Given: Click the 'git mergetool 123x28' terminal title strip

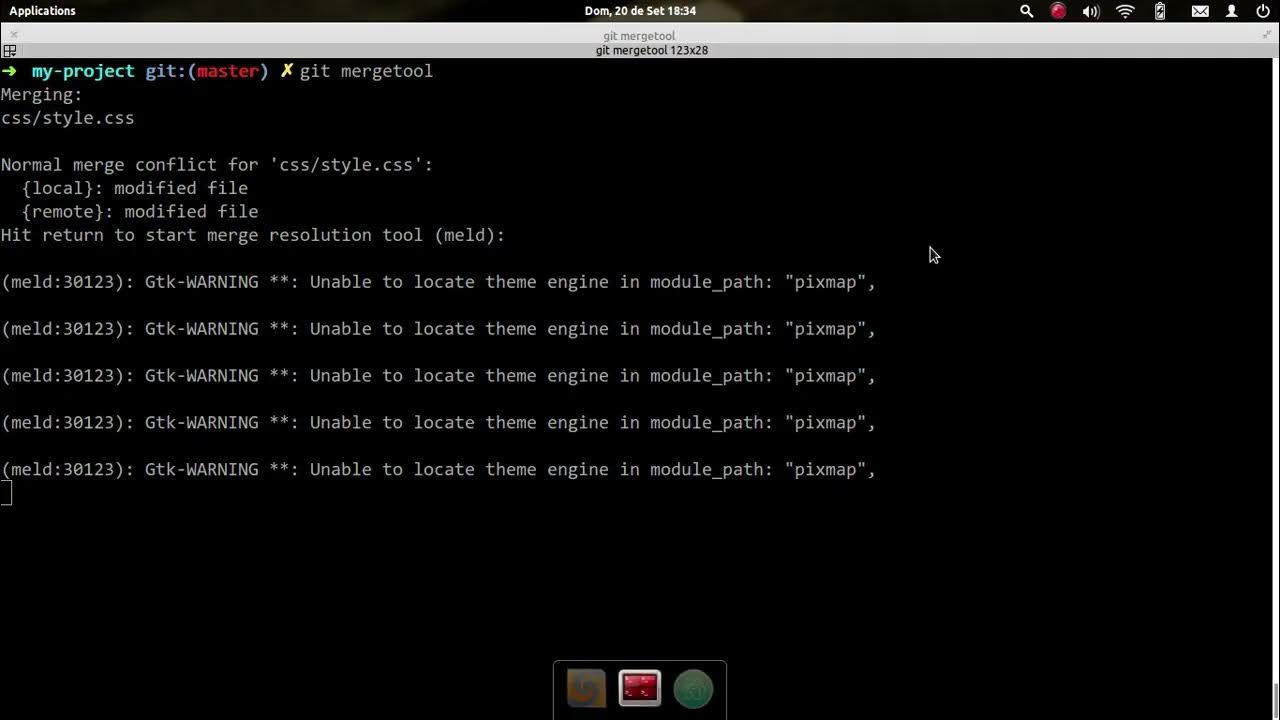Looking at the screenshot, I should point(652,50).
